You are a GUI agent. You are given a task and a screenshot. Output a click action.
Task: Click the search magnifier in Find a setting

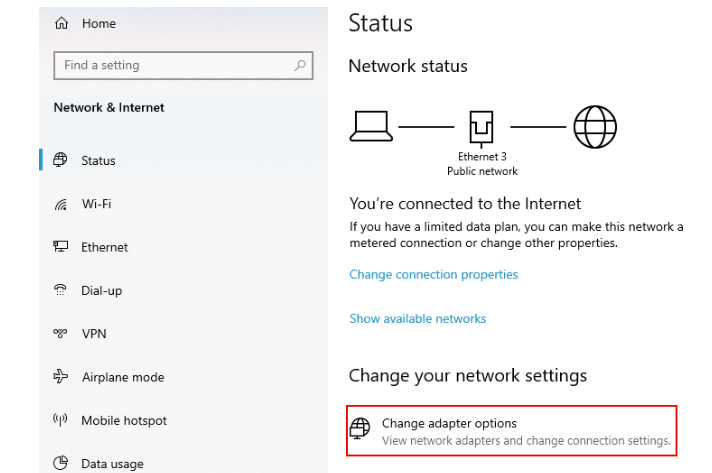click(x=299, y=65)
